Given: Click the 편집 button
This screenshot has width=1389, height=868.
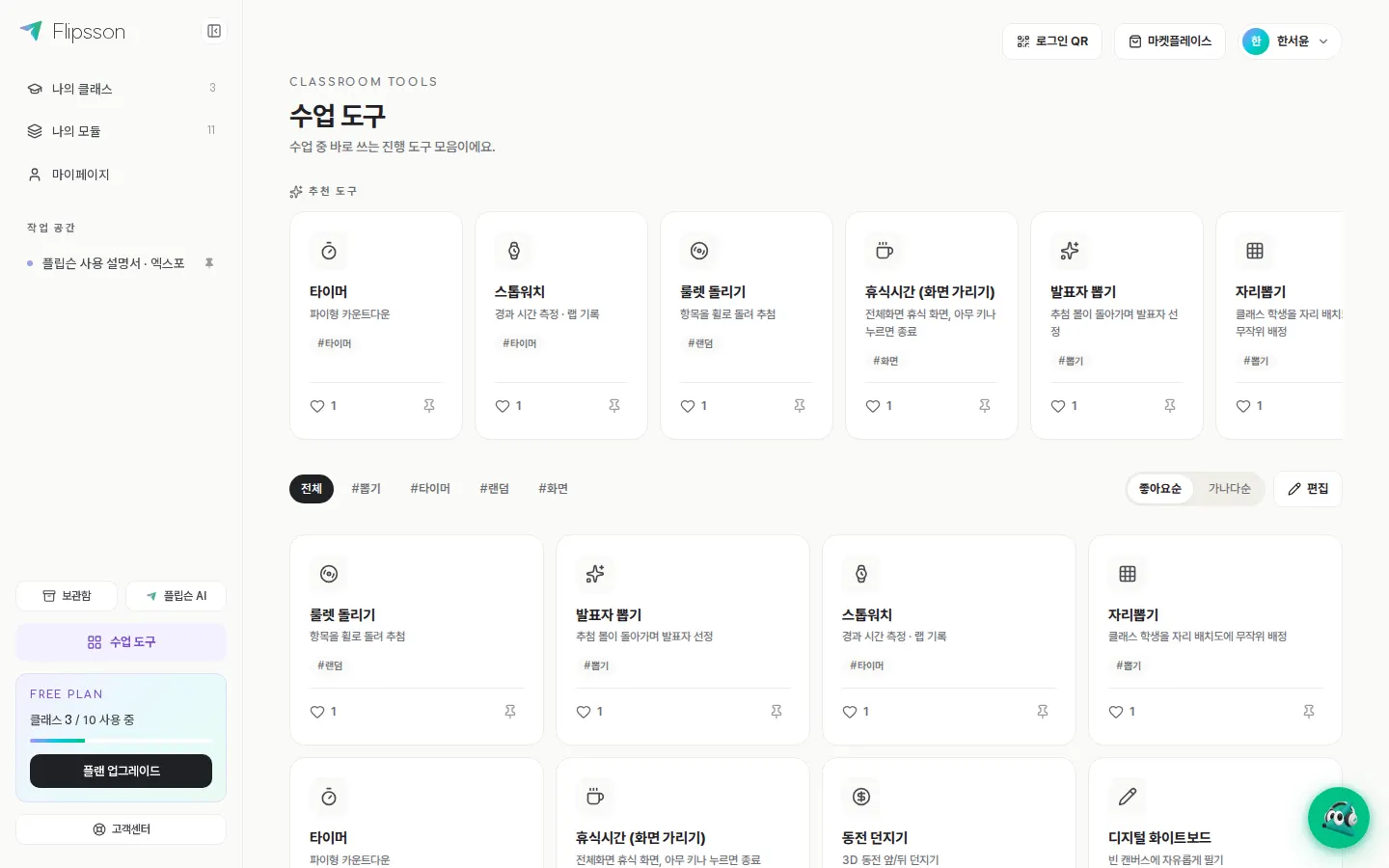Looking at the screenshot, I should coord(1308,489).
